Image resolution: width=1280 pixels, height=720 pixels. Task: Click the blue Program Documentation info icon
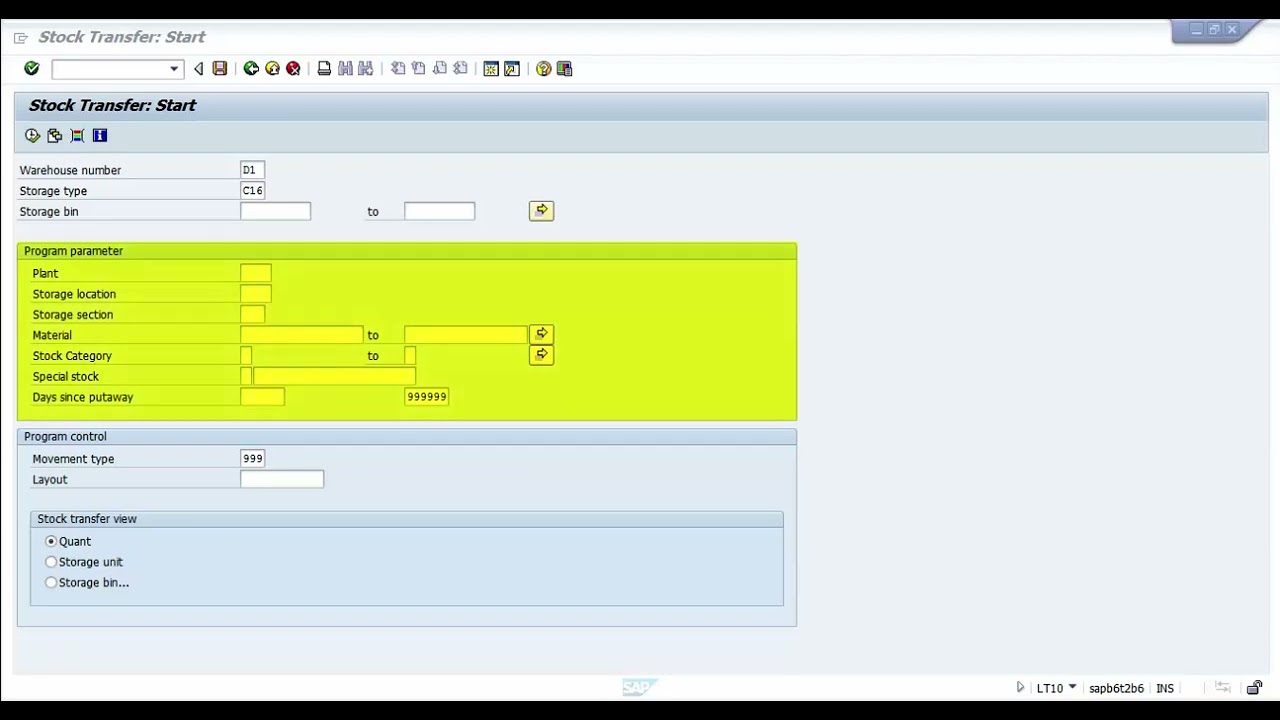tap(100, 135)
